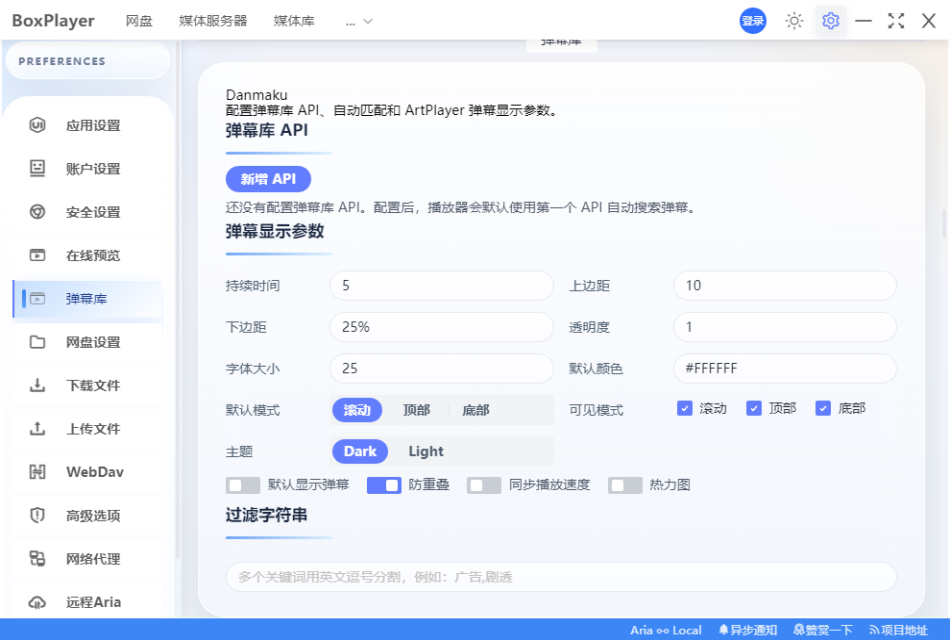Click the 应用设置 sidebar icon

(38, 125)
